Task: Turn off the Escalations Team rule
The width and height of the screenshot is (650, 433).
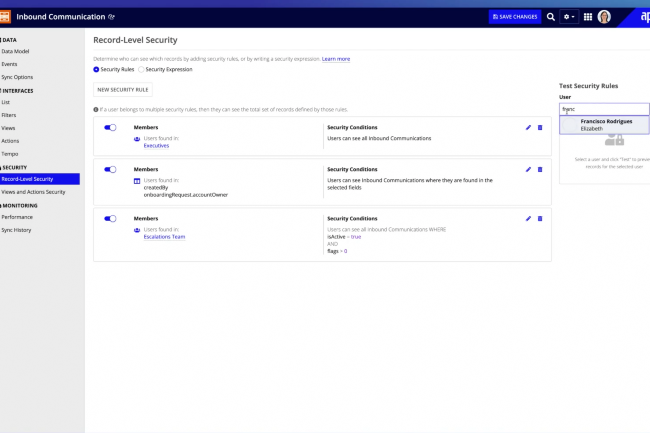Action: tap(110, 218)
